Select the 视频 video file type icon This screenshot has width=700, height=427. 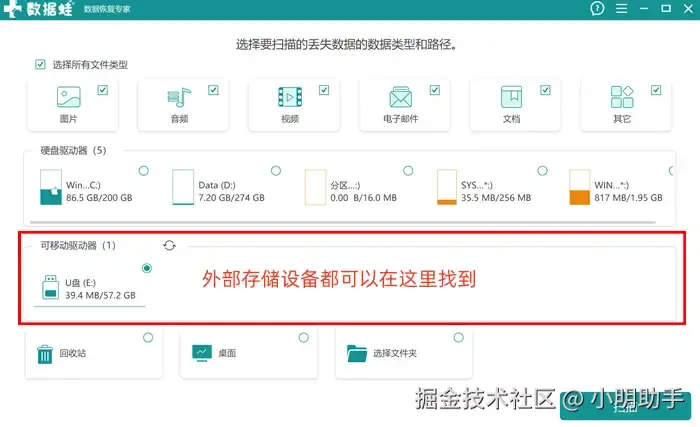pos(290,97)
